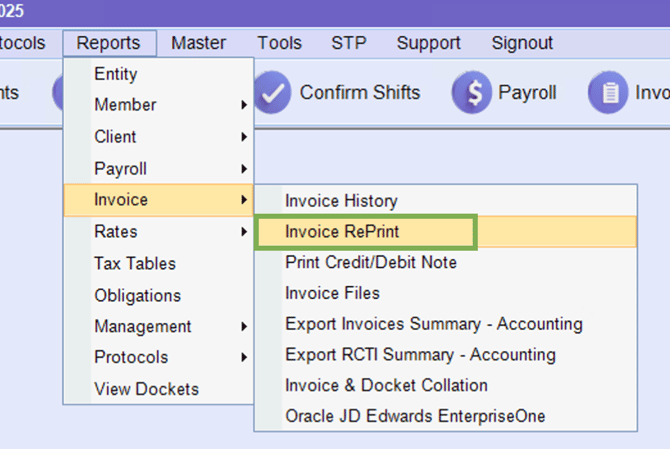Click the Confirm Shifts checkmark icon
670x449 pixels.
[x=271, y=93]
